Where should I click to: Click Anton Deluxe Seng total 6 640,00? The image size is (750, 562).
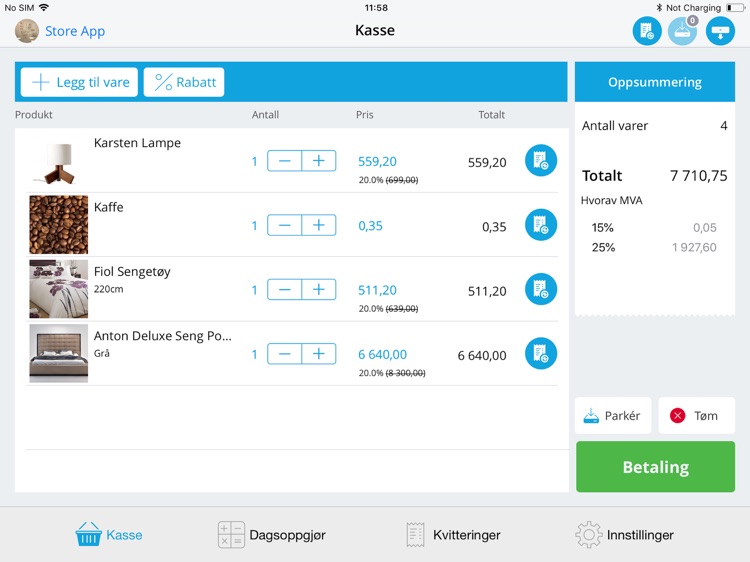[482, 355]
